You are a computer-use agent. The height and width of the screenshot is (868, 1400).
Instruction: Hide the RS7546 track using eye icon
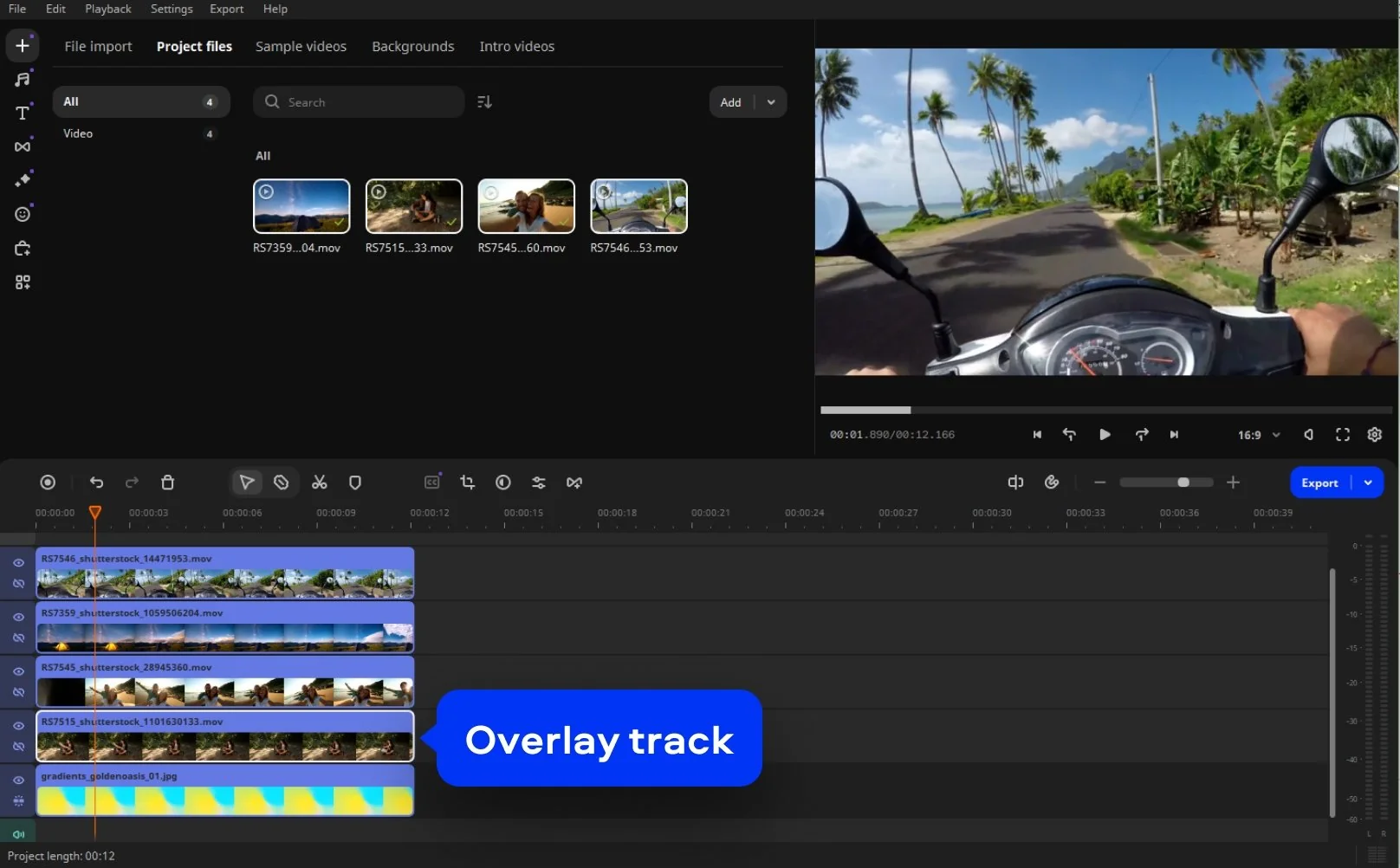[x=18, y=563]
